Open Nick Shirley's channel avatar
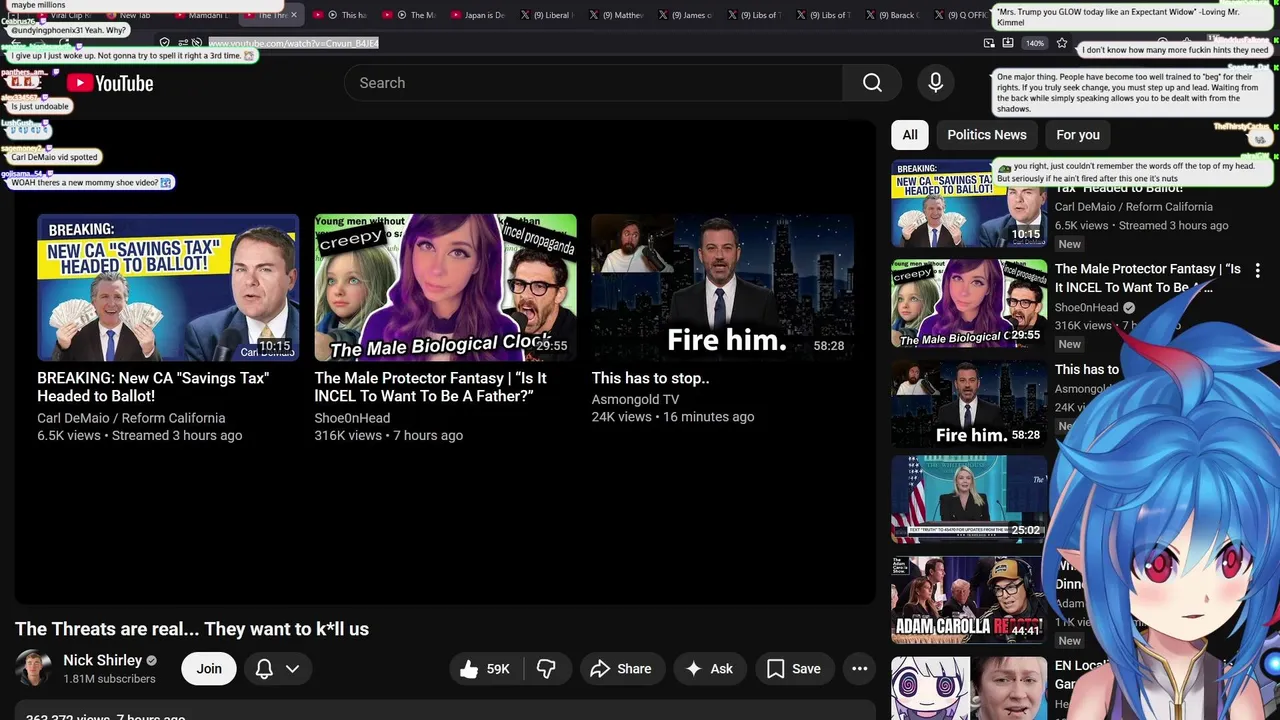The width and height of the screenshot is (1280, 720). [33, 668]
